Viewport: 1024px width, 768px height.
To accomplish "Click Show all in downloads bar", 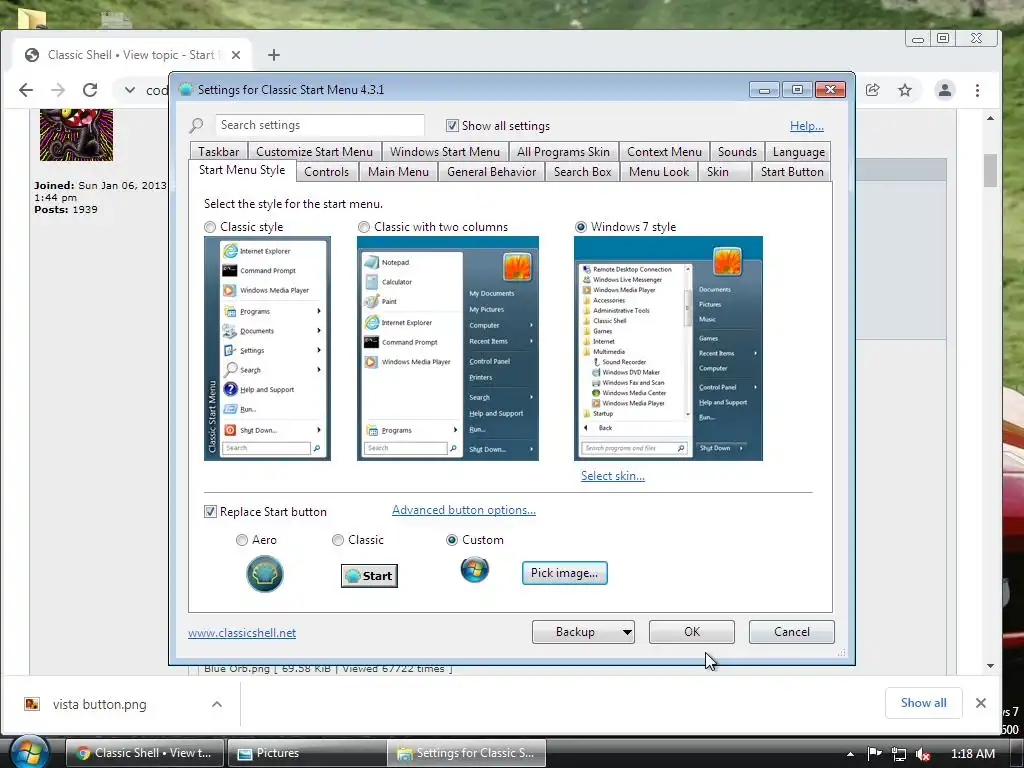I will pos(923,703).
